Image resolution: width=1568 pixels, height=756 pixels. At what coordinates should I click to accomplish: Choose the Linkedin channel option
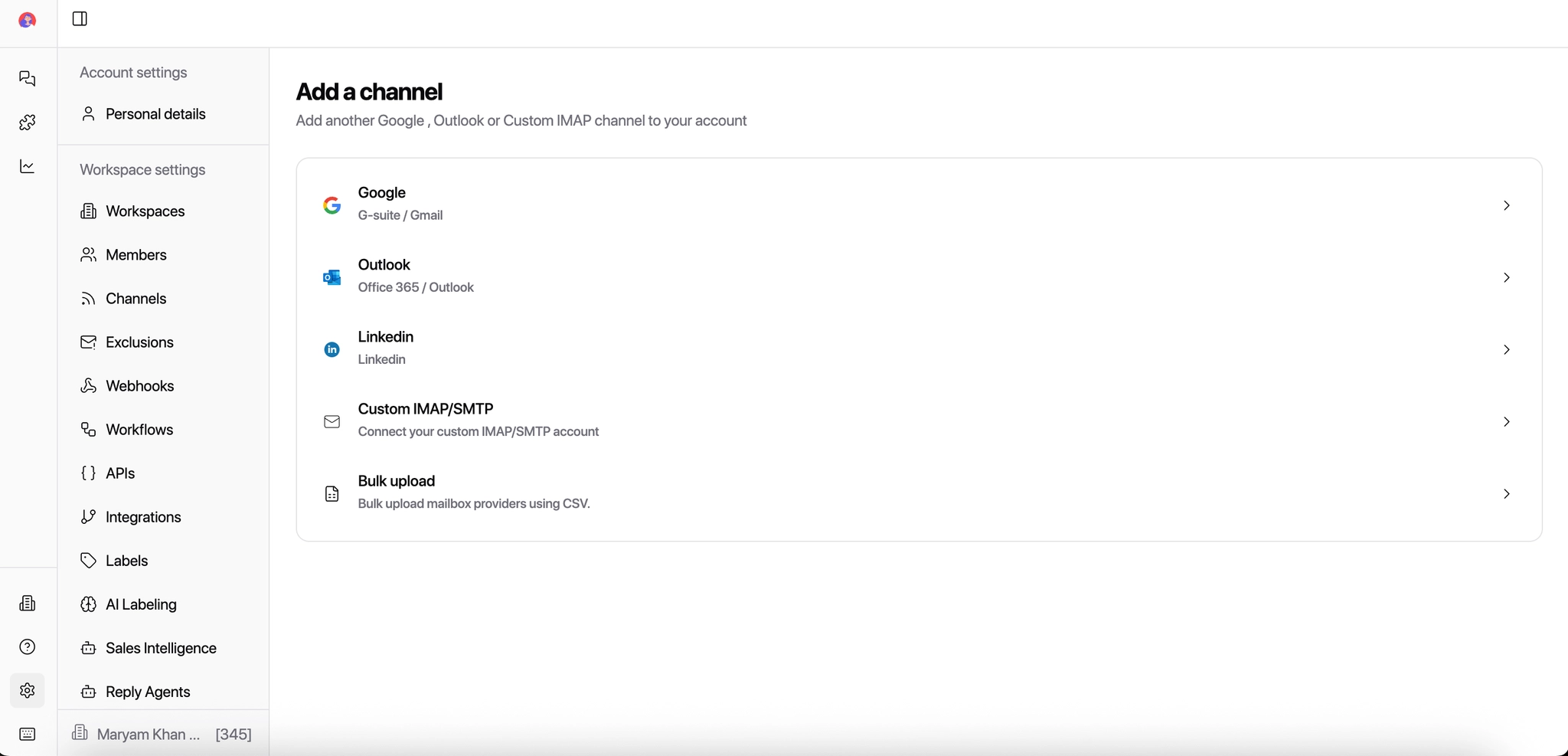point(386,348)
